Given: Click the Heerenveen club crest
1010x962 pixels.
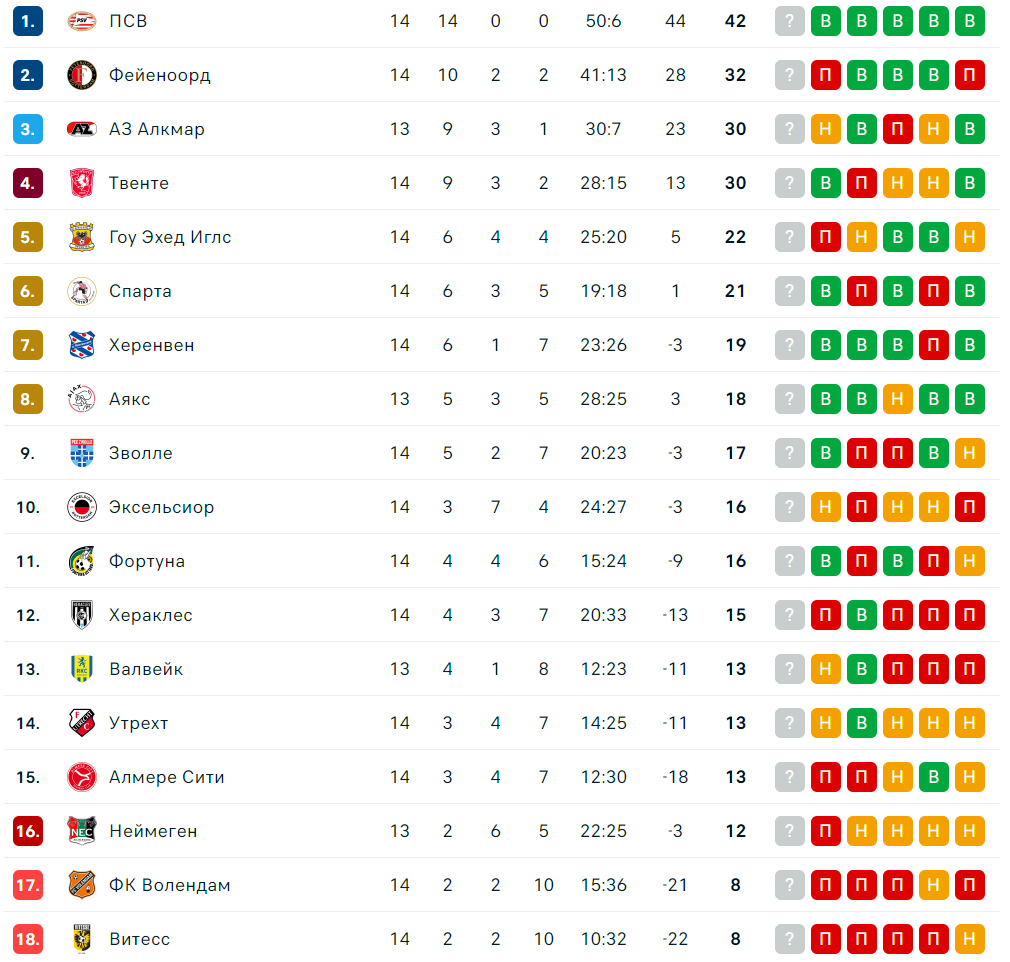Looking at the screenshot, I should (82, 345).
